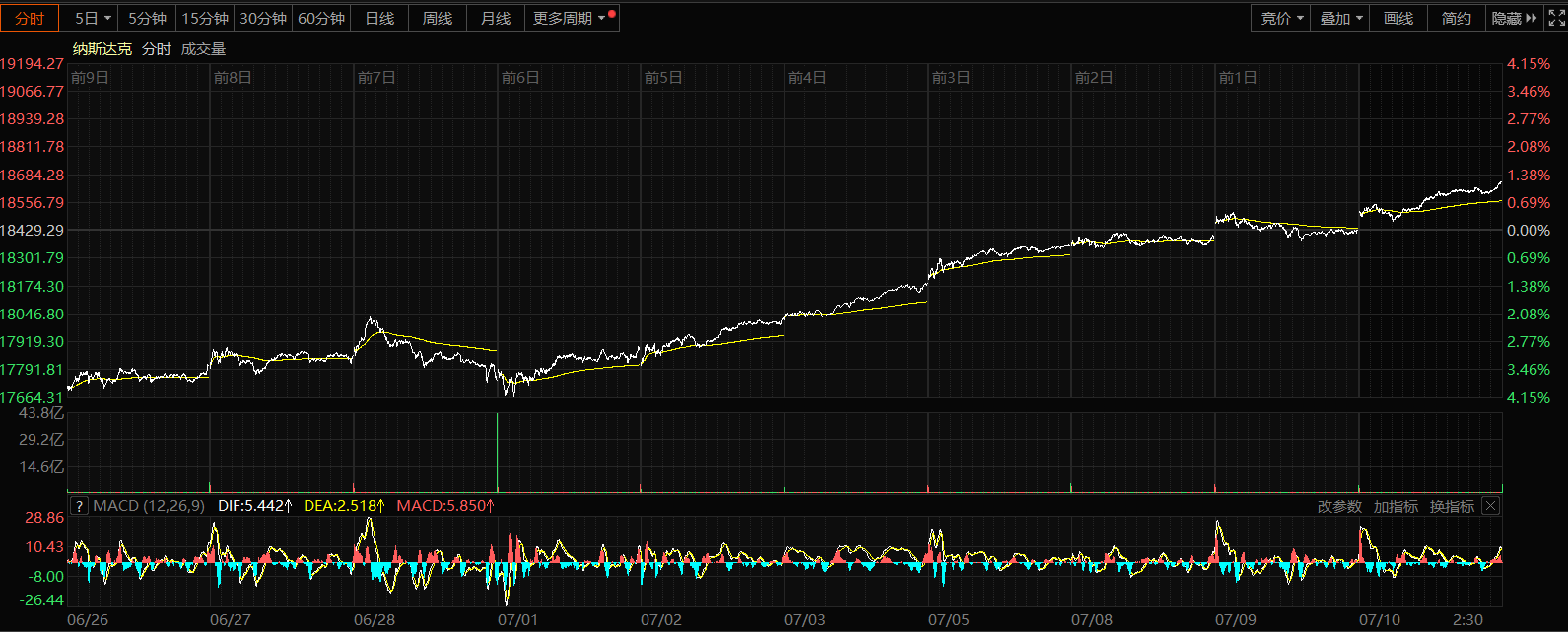Click the MACD (12,26,9) indicator label
1568x632 pixels.
pyautogui.click(x=149, y=506)
